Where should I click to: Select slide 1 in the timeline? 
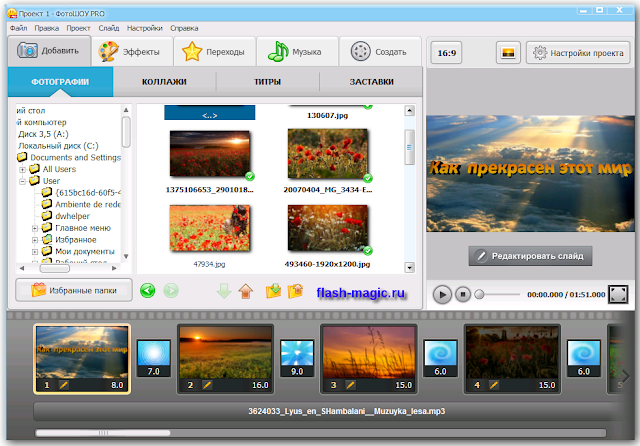click(82, 359)
